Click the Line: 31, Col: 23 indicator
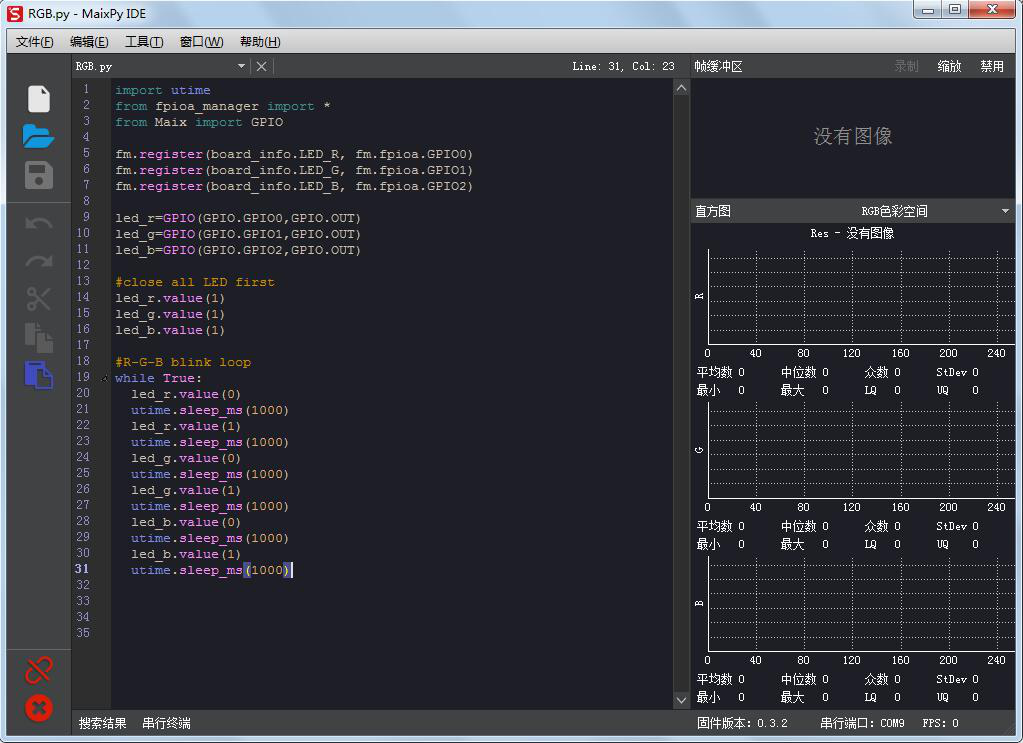This screenshot has height=743, width=1023. pos(623,66)
